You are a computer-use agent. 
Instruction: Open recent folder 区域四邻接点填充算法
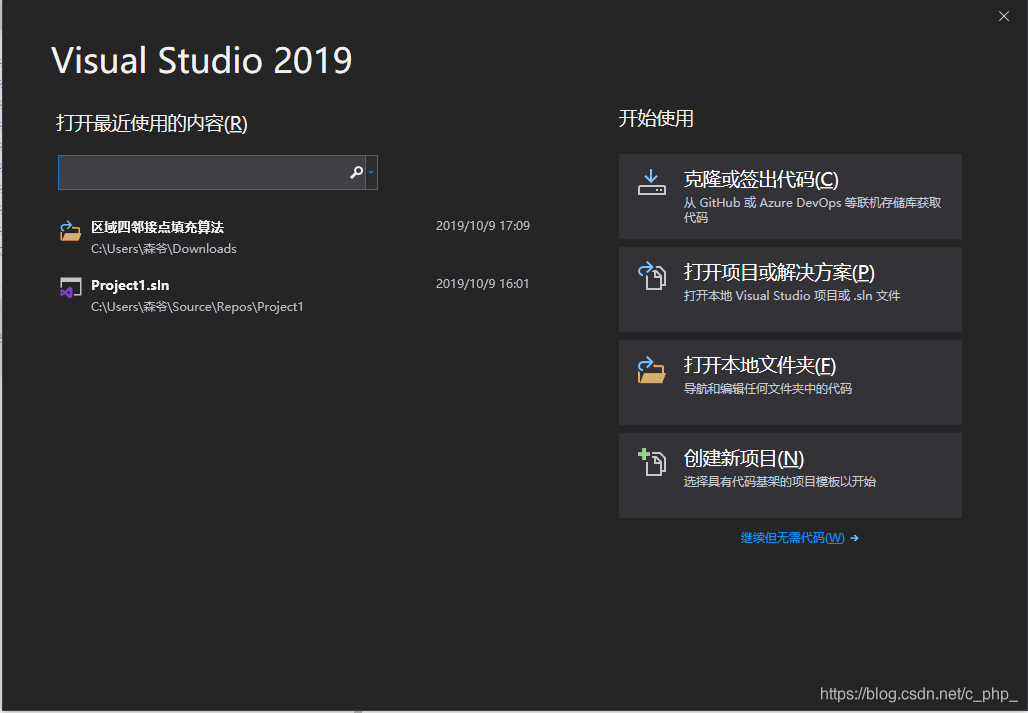[x=157, y=227]
